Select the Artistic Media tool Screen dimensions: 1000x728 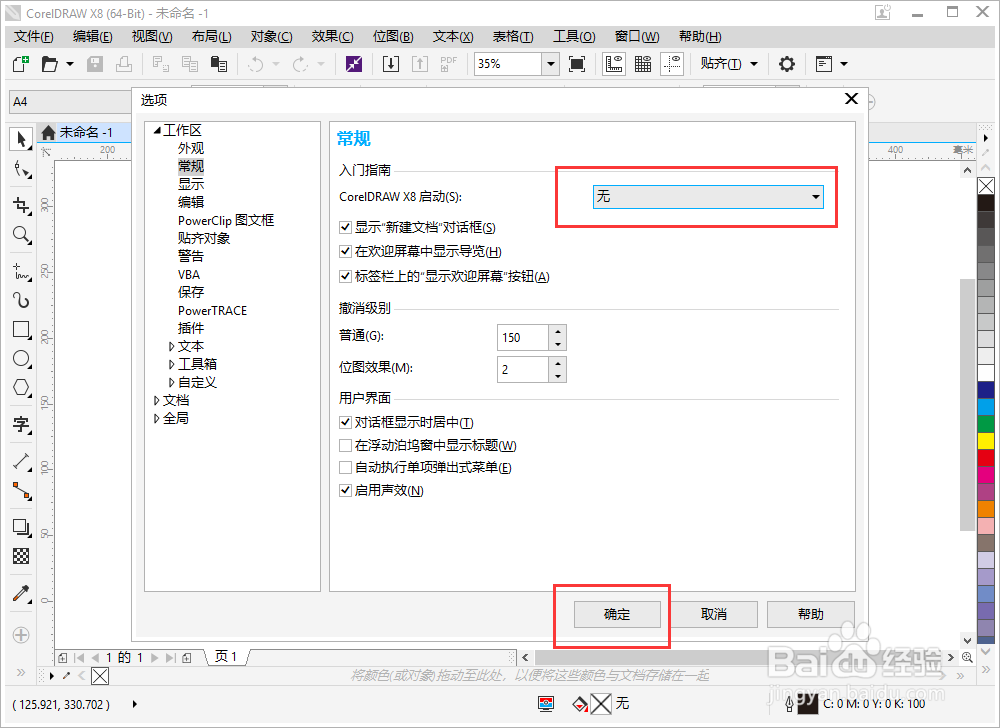click(22, 300)
